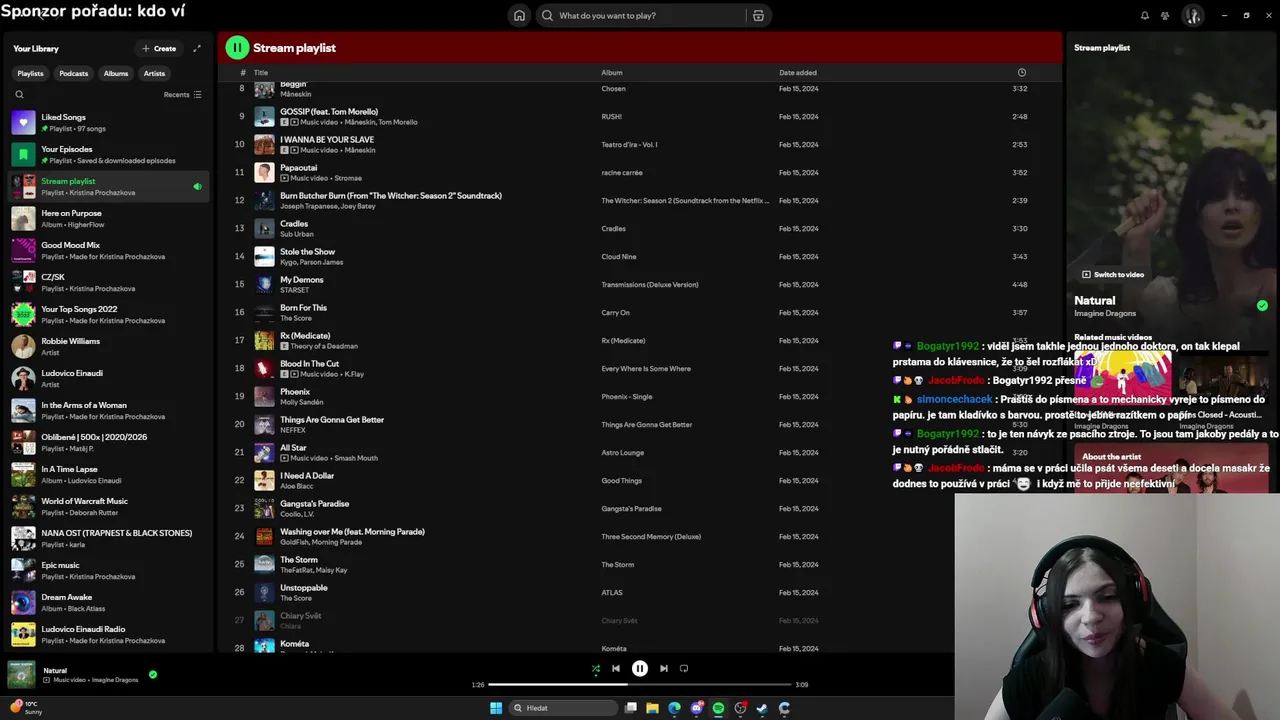Open Liked Songs in the library
The height and width of the screenshot is (720, 1280).
click(x=108, y=122)
